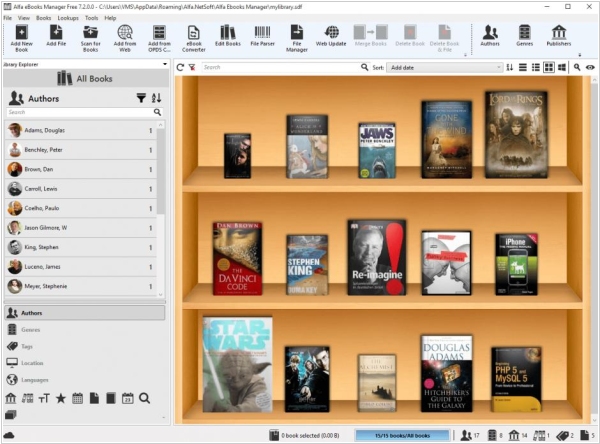Open the Lookups menu
Image resolution: width=600 pixels, height=444 pixels.
tap(68, 18)
